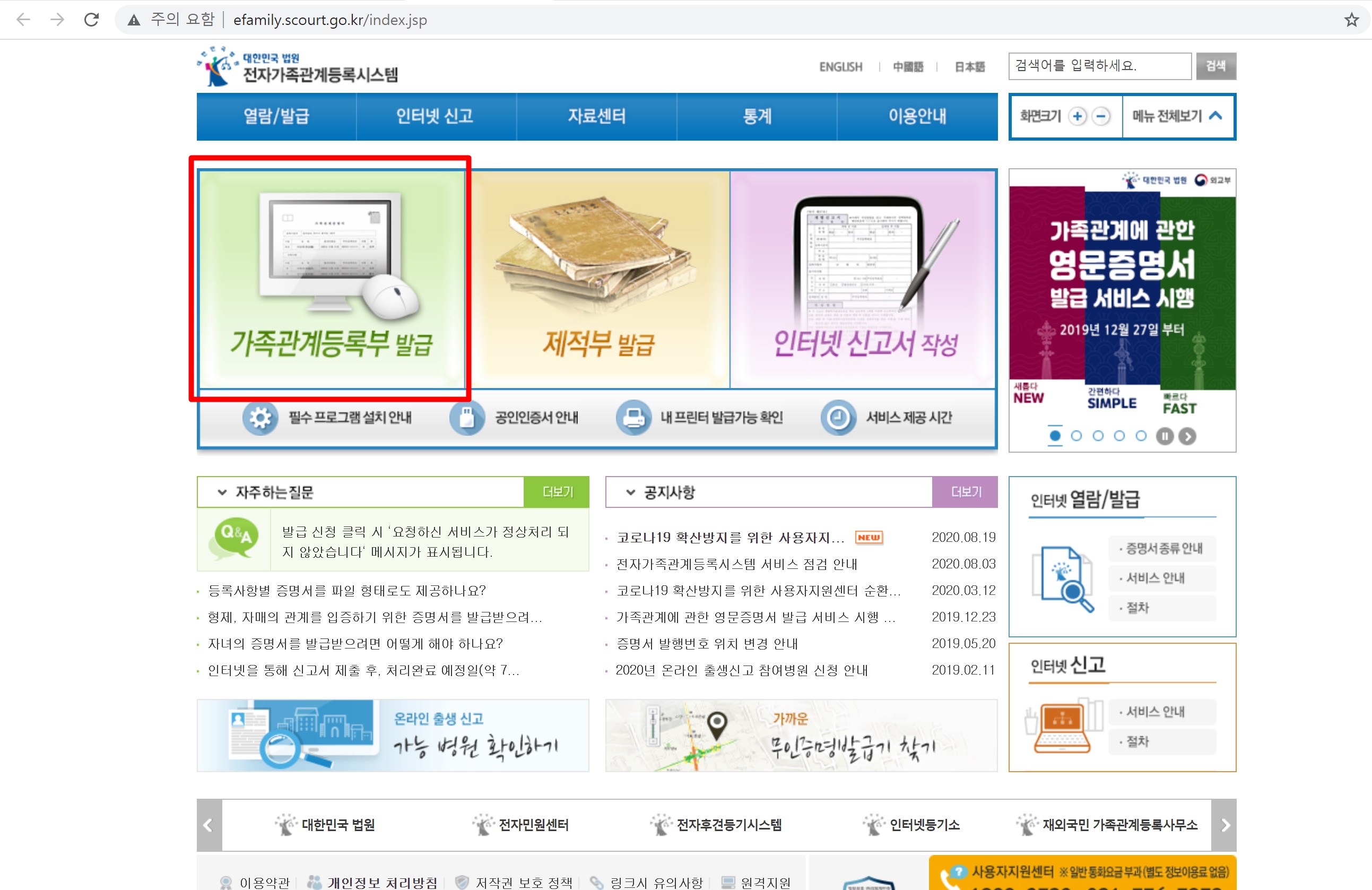1372x890 pixels.
Task: Open the 통계 menu
Action: [757, 117]
